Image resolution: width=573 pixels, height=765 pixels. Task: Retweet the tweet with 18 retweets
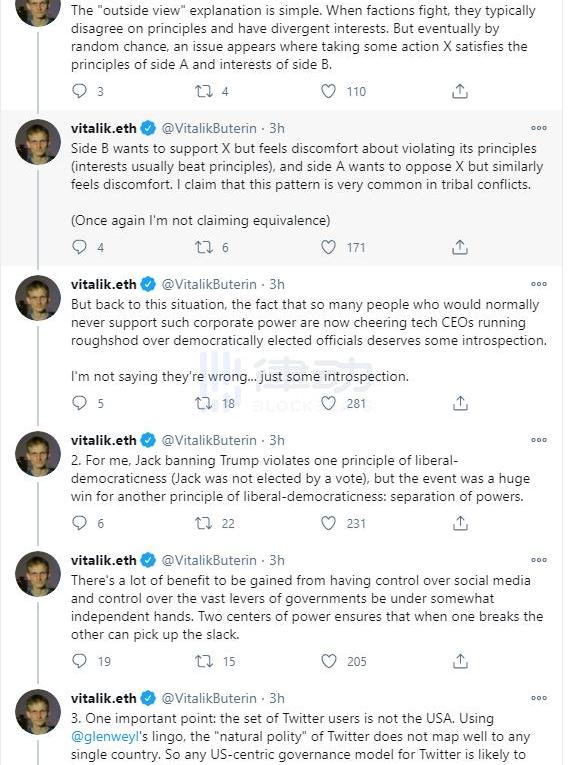tap(204, 403)
